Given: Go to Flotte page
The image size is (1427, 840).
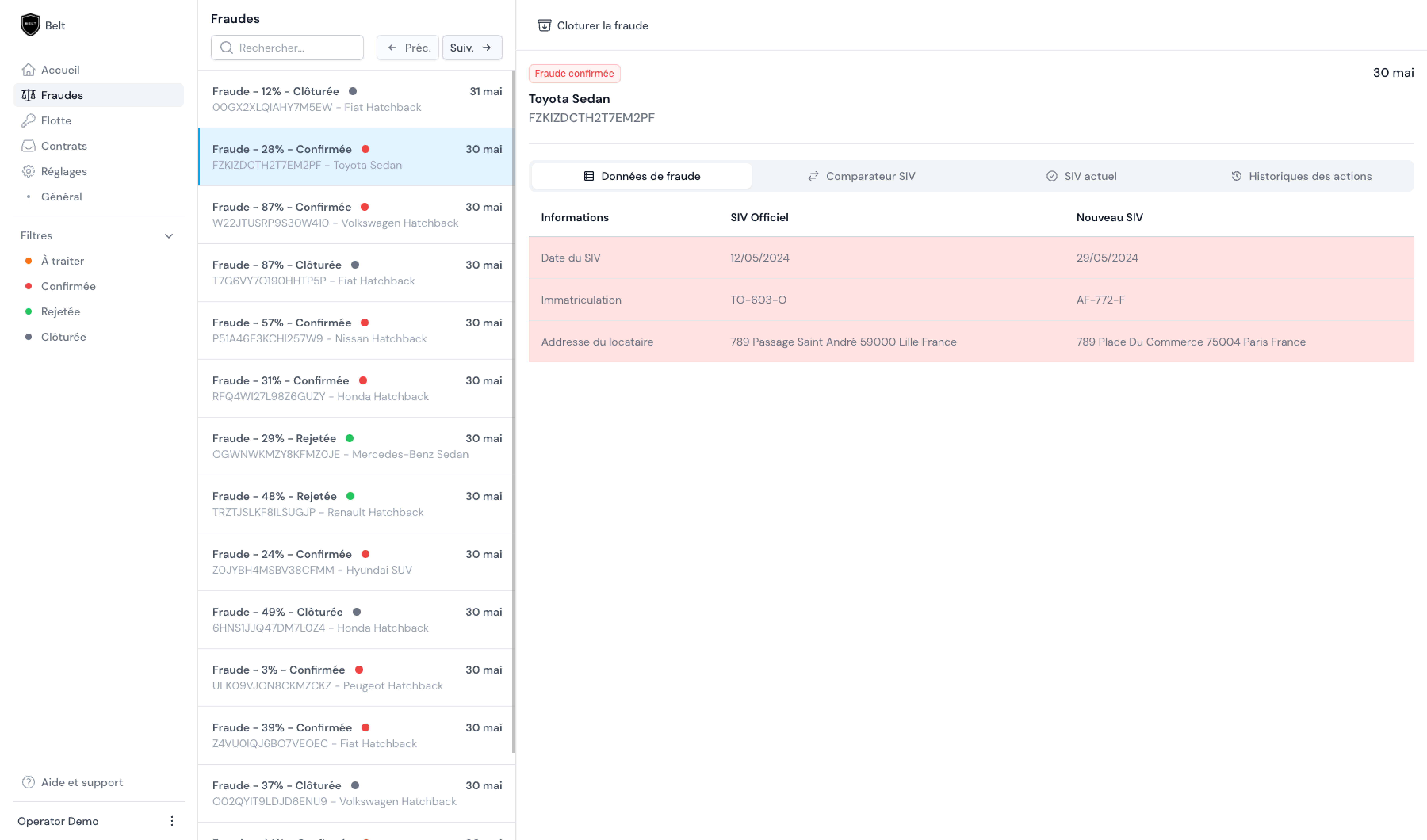Looking at the screenshot, I should (x=99, y=121).
